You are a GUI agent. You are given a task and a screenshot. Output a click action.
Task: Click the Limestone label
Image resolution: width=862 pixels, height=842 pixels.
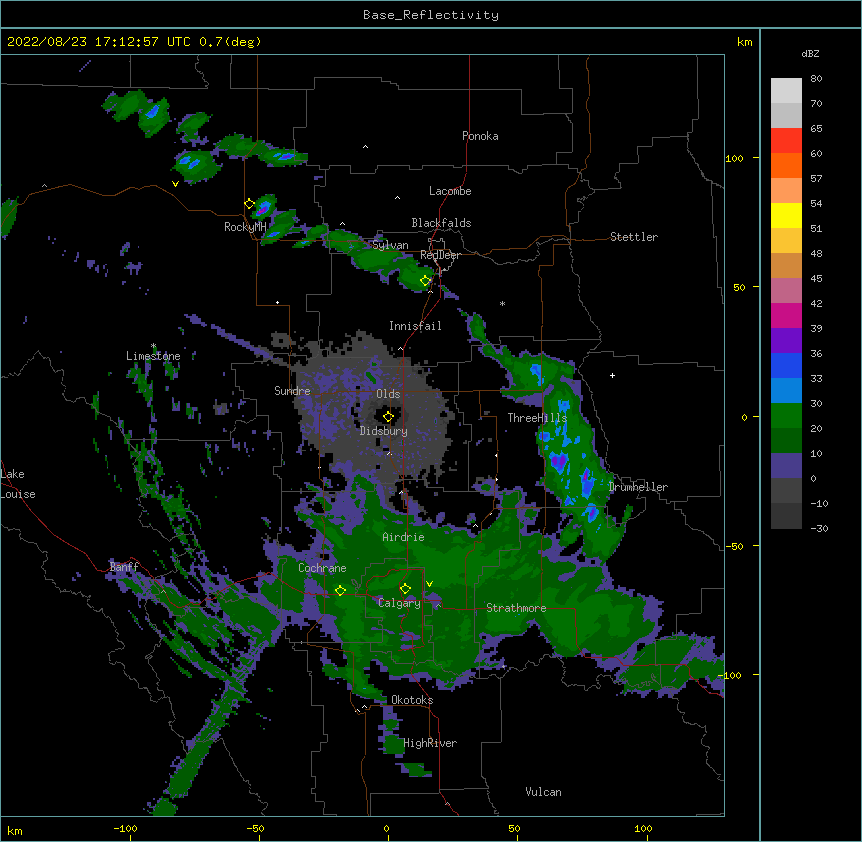coord(153,356)
